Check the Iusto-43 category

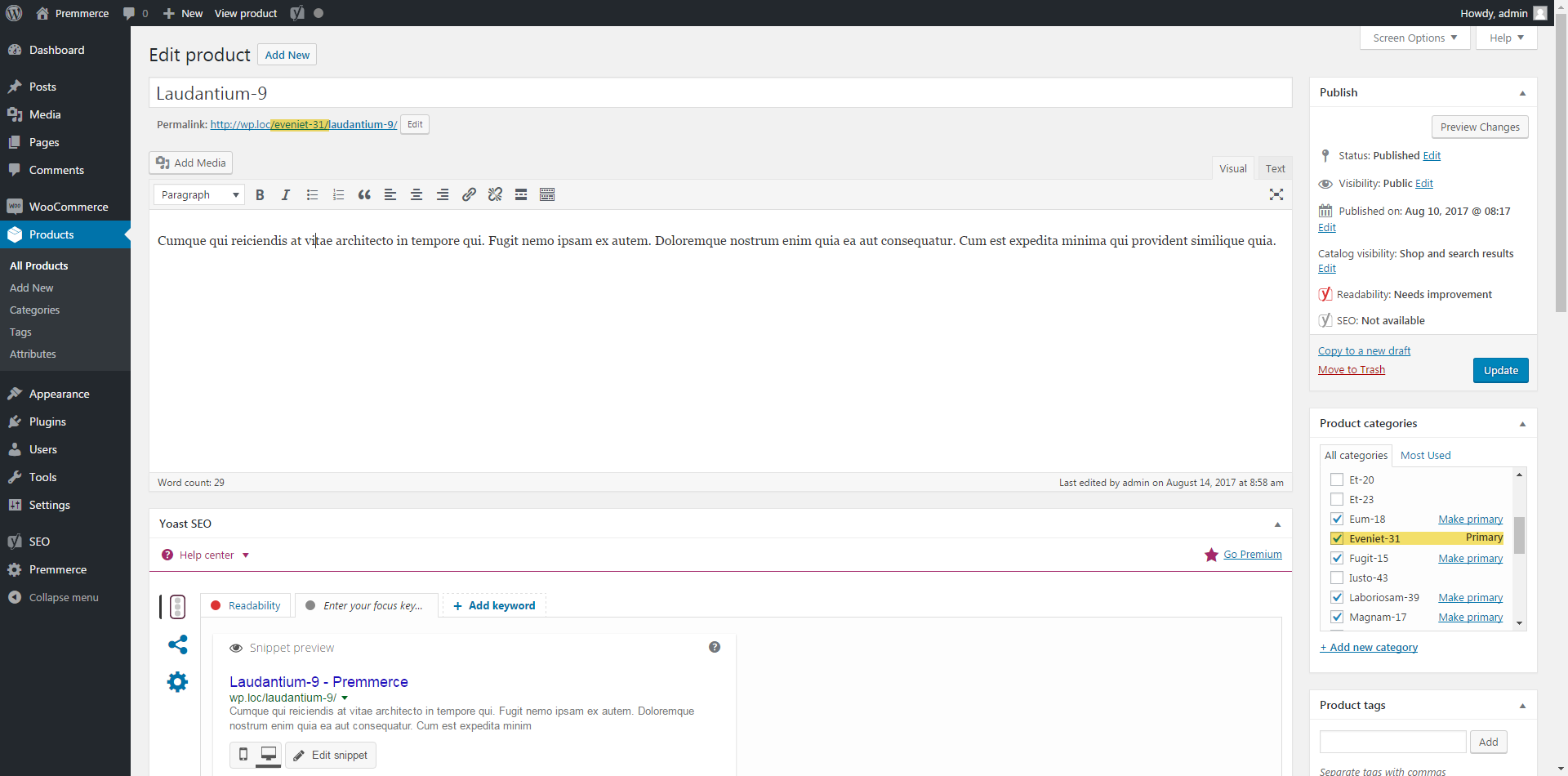1337,578
